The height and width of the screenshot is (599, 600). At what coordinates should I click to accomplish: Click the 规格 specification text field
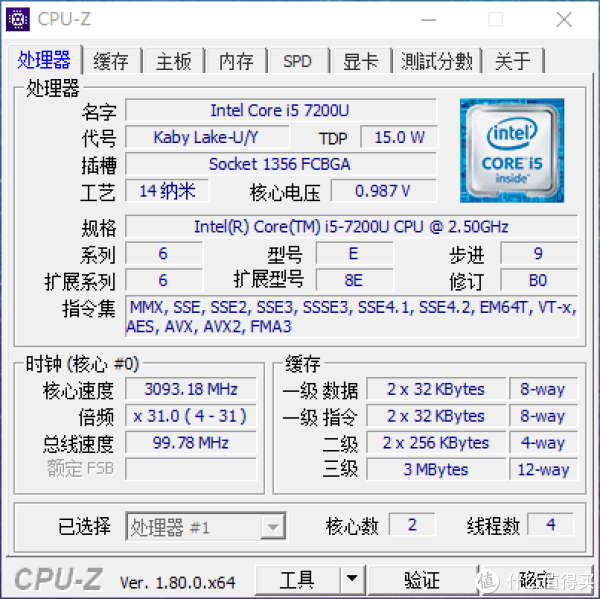pos(351,227)
